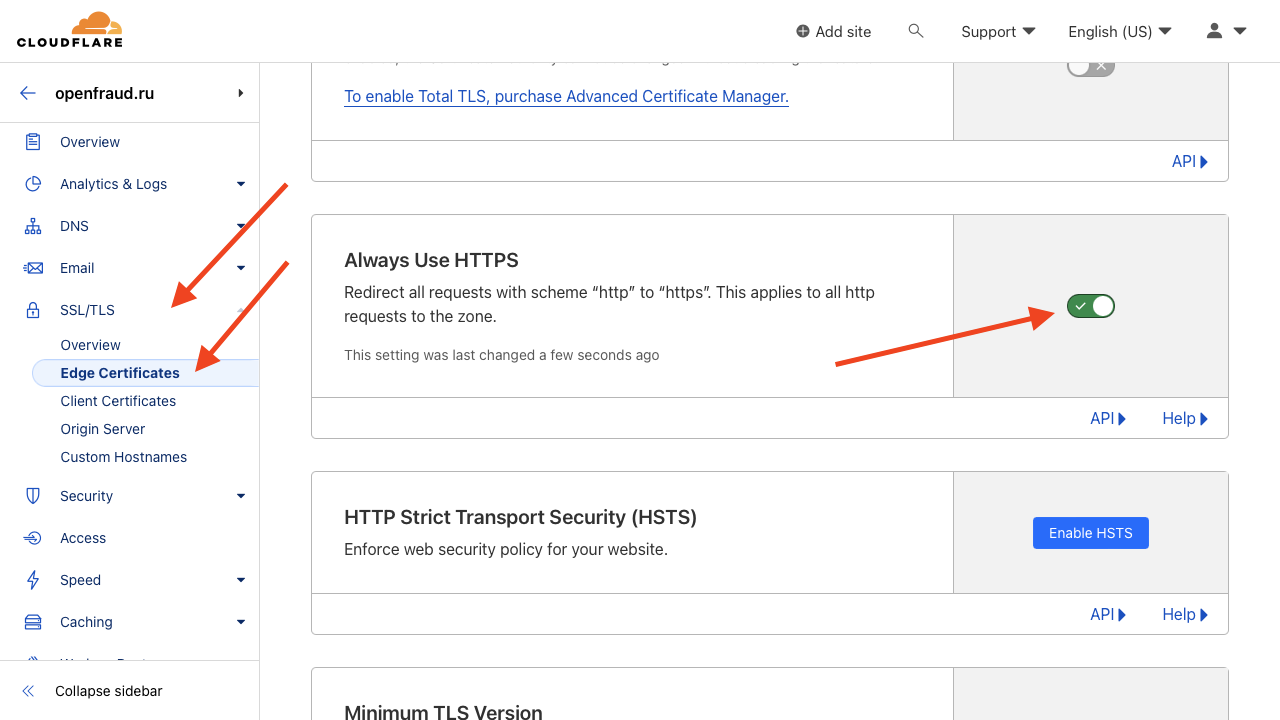Viewport: 1280px width, 720px height.
Task: Click the Collapse sidebar label
Action: [x=109, y=691]
